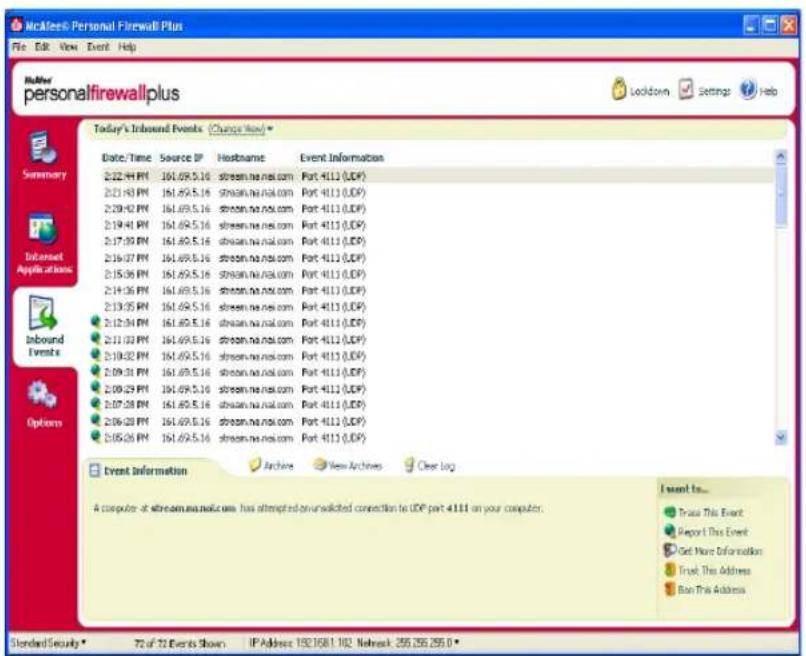Sort by the Event Information column header

pyautogui.click(x=342, y=158)
